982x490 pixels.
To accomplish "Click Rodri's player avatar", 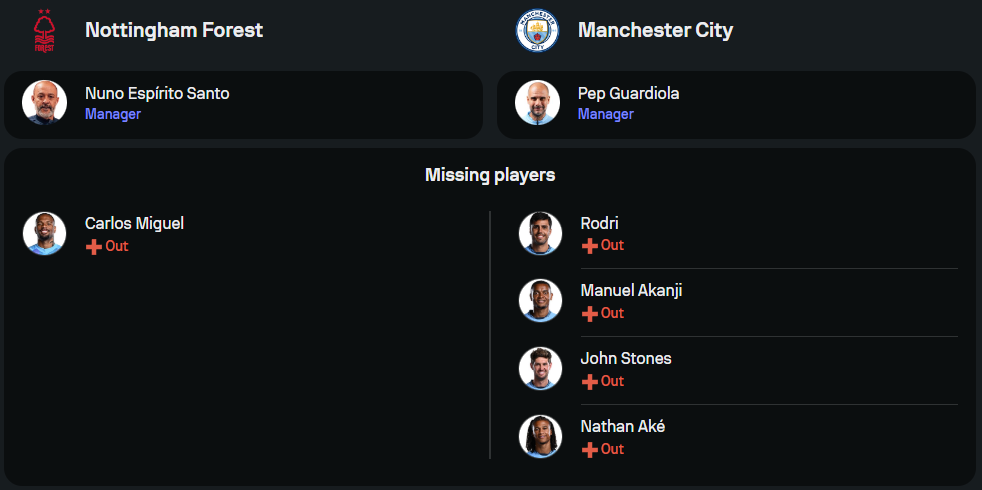I will 540,233.
